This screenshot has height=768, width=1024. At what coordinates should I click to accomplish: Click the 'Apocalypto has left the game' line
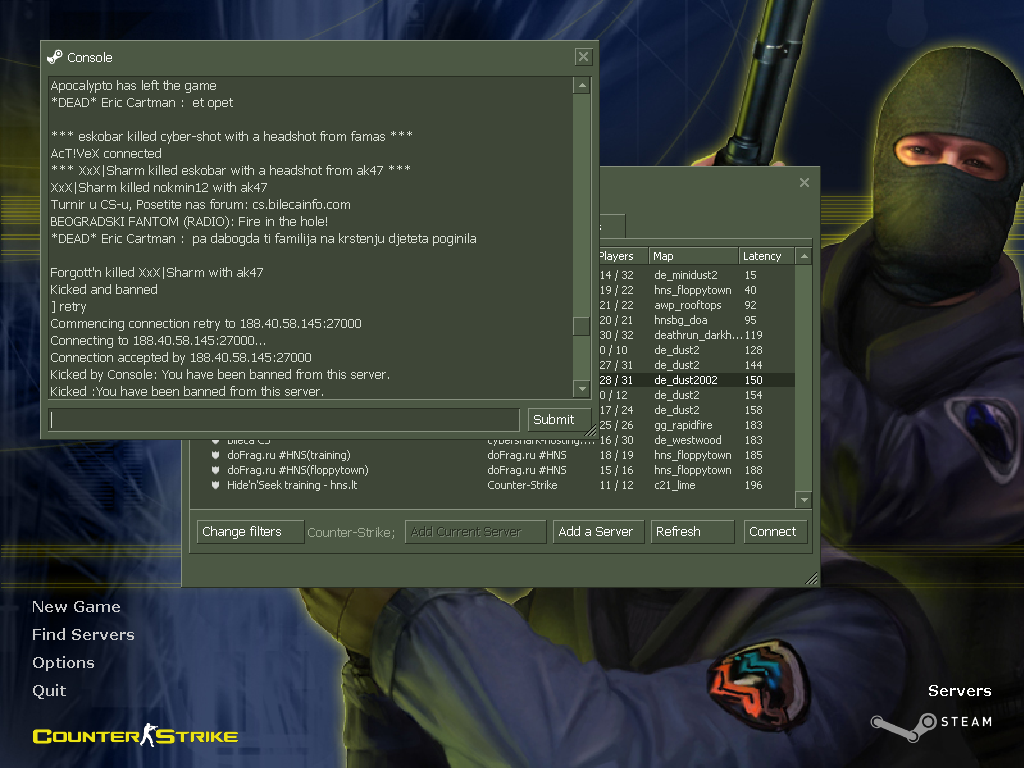[133, 86]
